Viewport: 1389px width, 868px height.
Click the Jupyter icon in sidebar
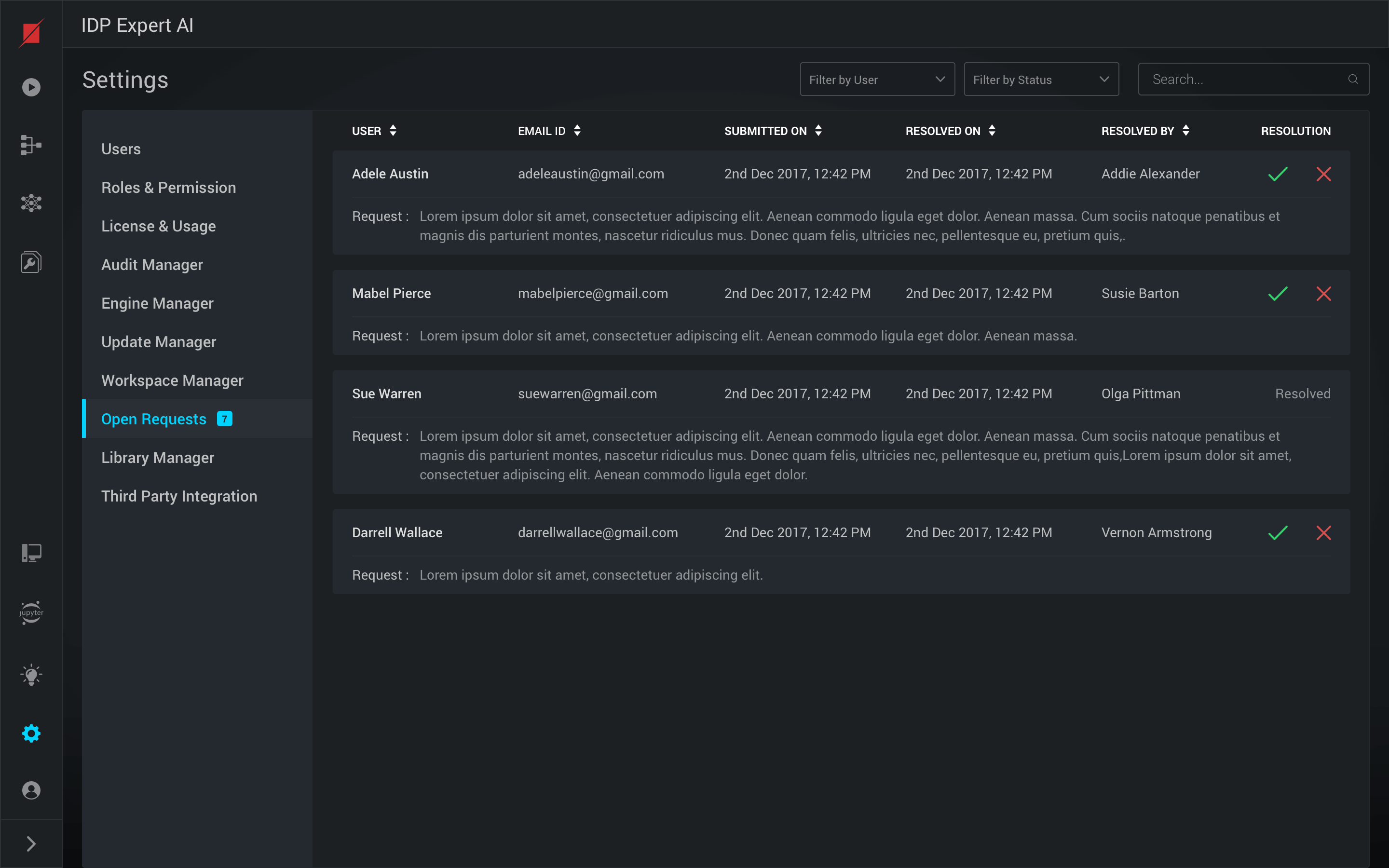31,612
